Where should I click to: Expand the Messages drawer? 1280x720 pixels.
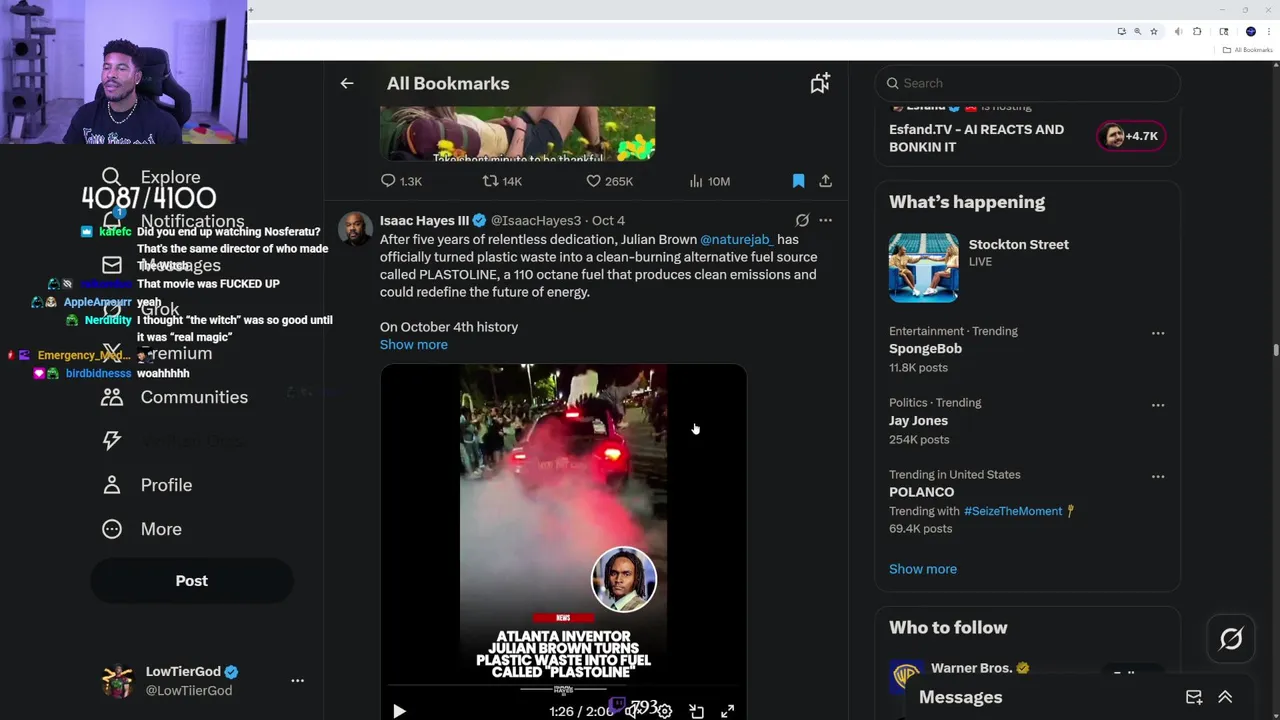click(x=1225, y=697)
